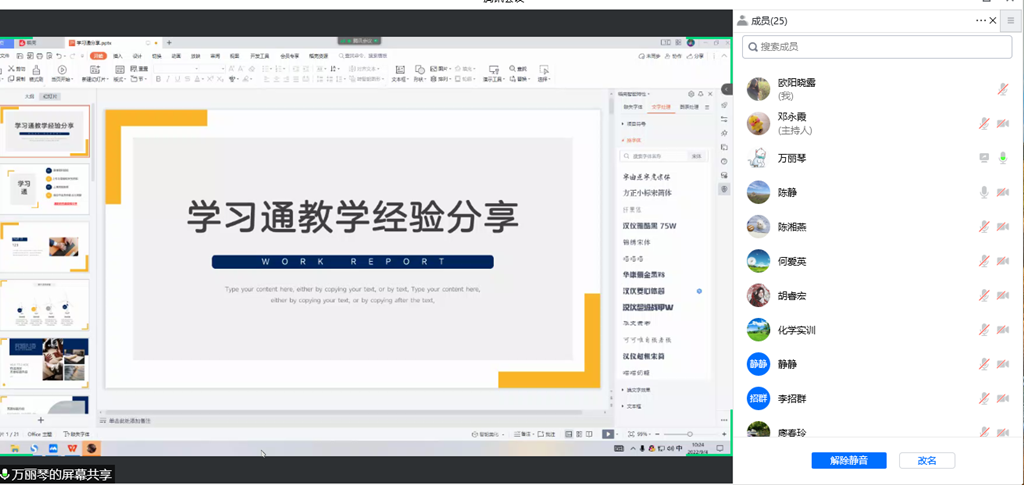Image resolution: width=1024 pixels, height=485 pixels.
Task: Switch to the 大纲 outline tab
Action: point(29,96)
